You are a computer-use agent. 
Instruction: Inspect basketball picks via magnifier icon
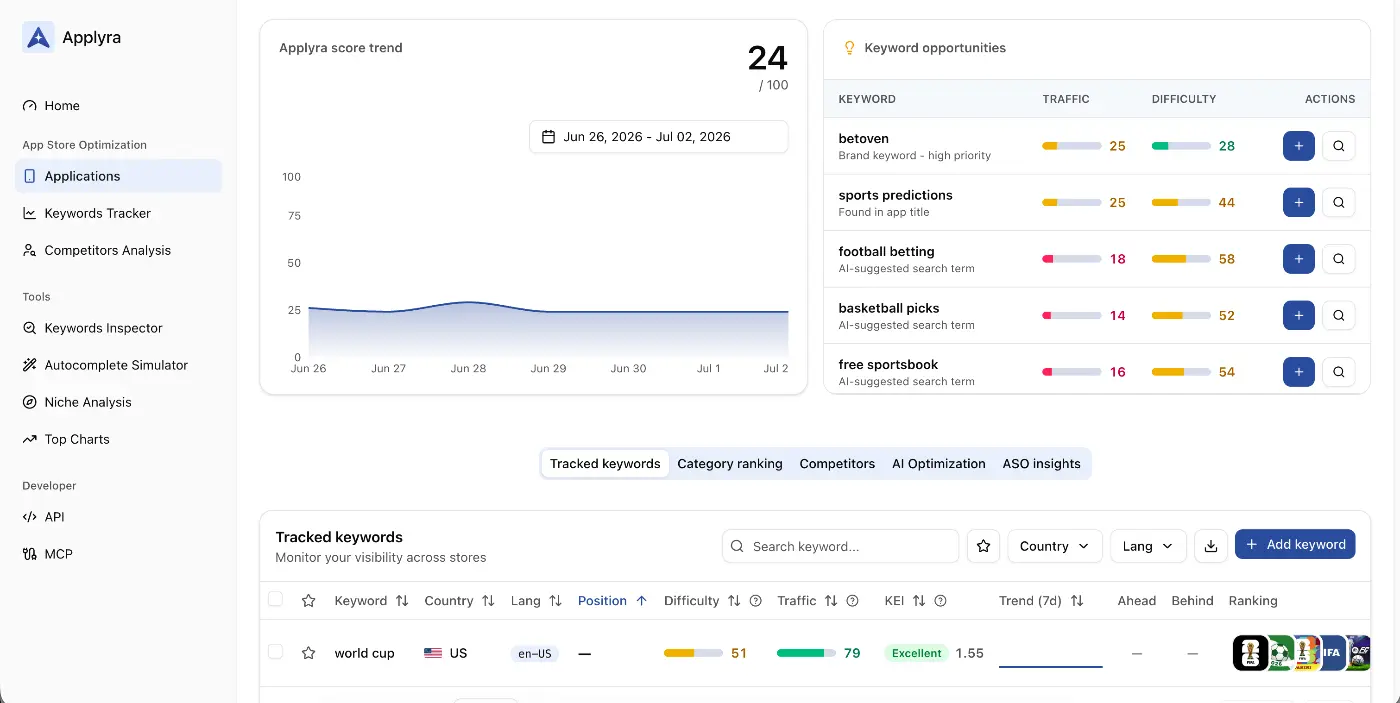coord(1338,315)
